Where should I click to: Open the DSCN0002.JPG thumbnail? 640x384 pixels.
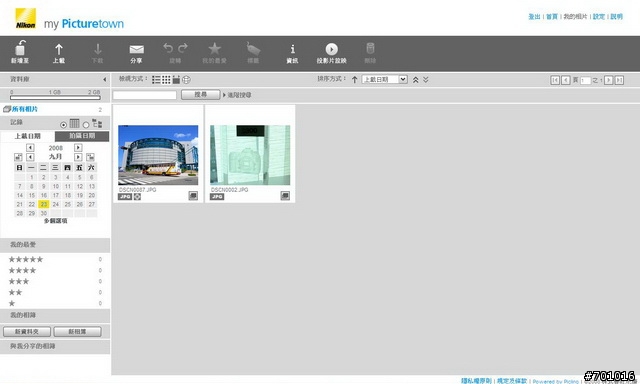pyautogui.click(x=250, y=155)
